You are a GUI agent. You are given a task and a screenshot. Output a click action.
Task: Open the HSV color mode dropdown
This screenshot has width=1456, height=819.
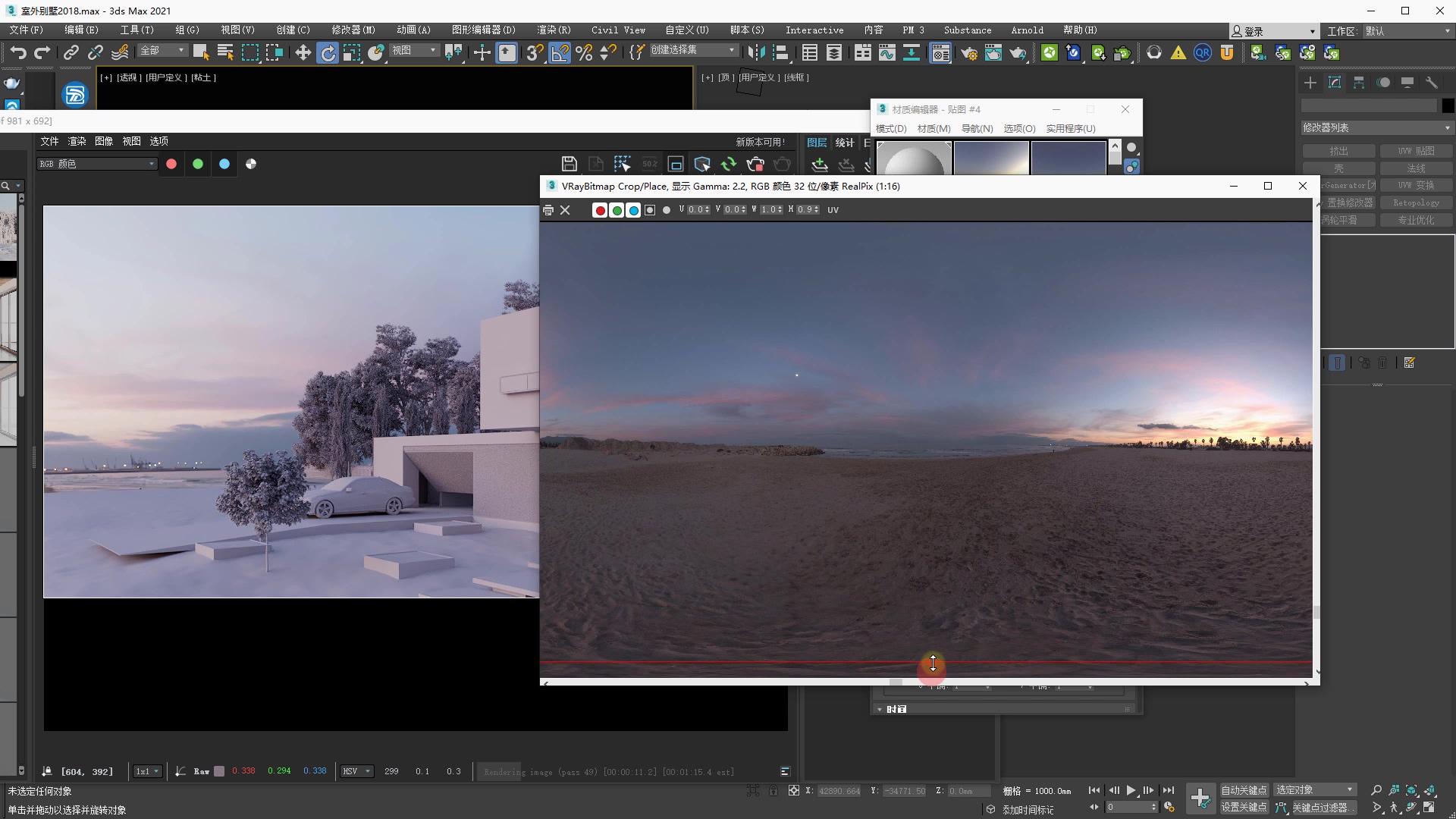pyautogui.click(x=356, y=771)
